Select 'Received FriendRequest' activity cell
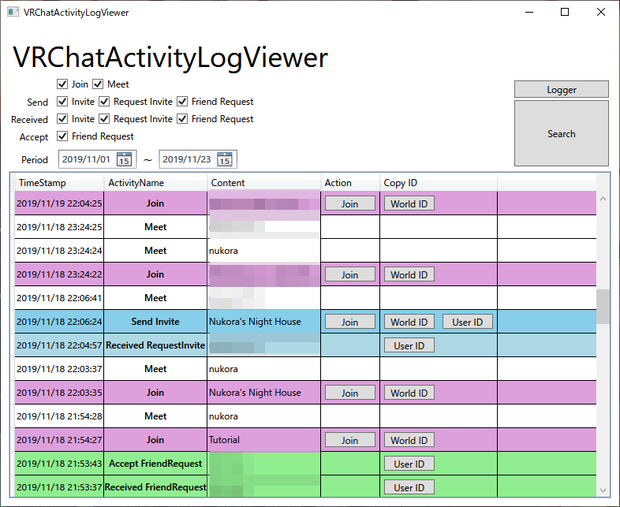Screen dimensions: 620x507 (155, 487)
